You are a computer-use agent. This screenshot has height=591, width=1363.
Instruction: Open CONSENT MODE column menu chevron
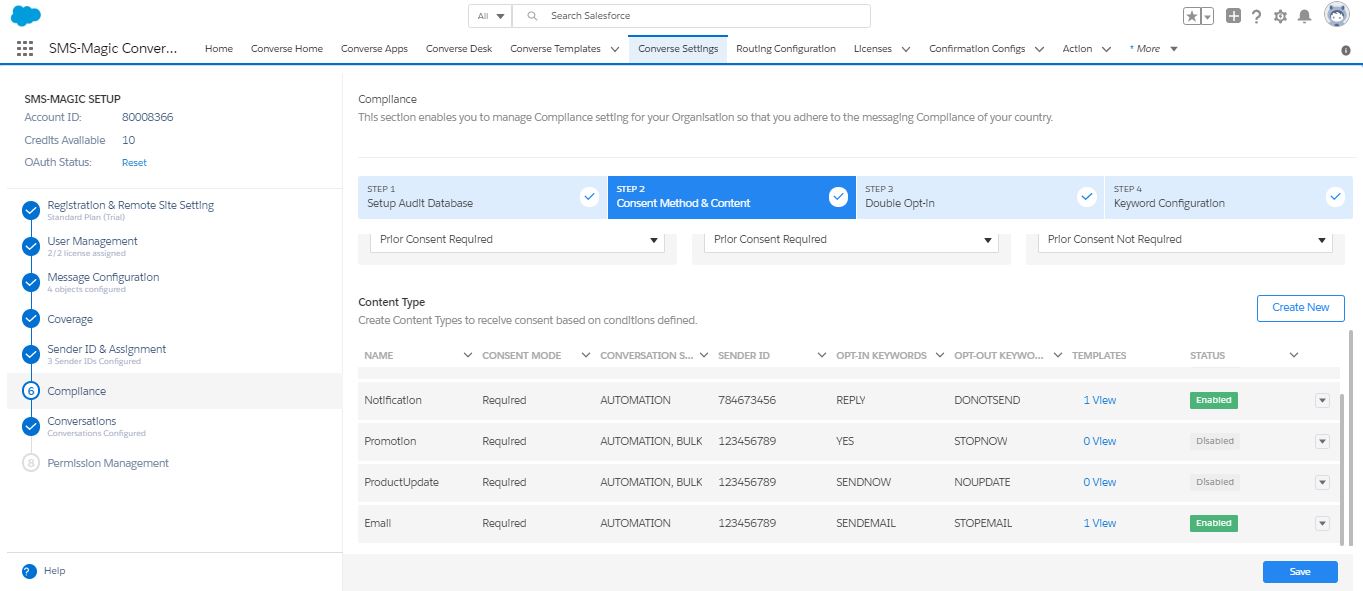[586, 356]
